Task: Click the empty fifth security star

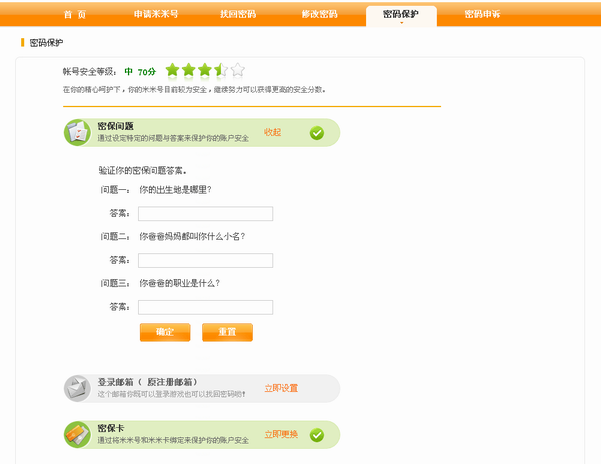Action: click(237, 70)
